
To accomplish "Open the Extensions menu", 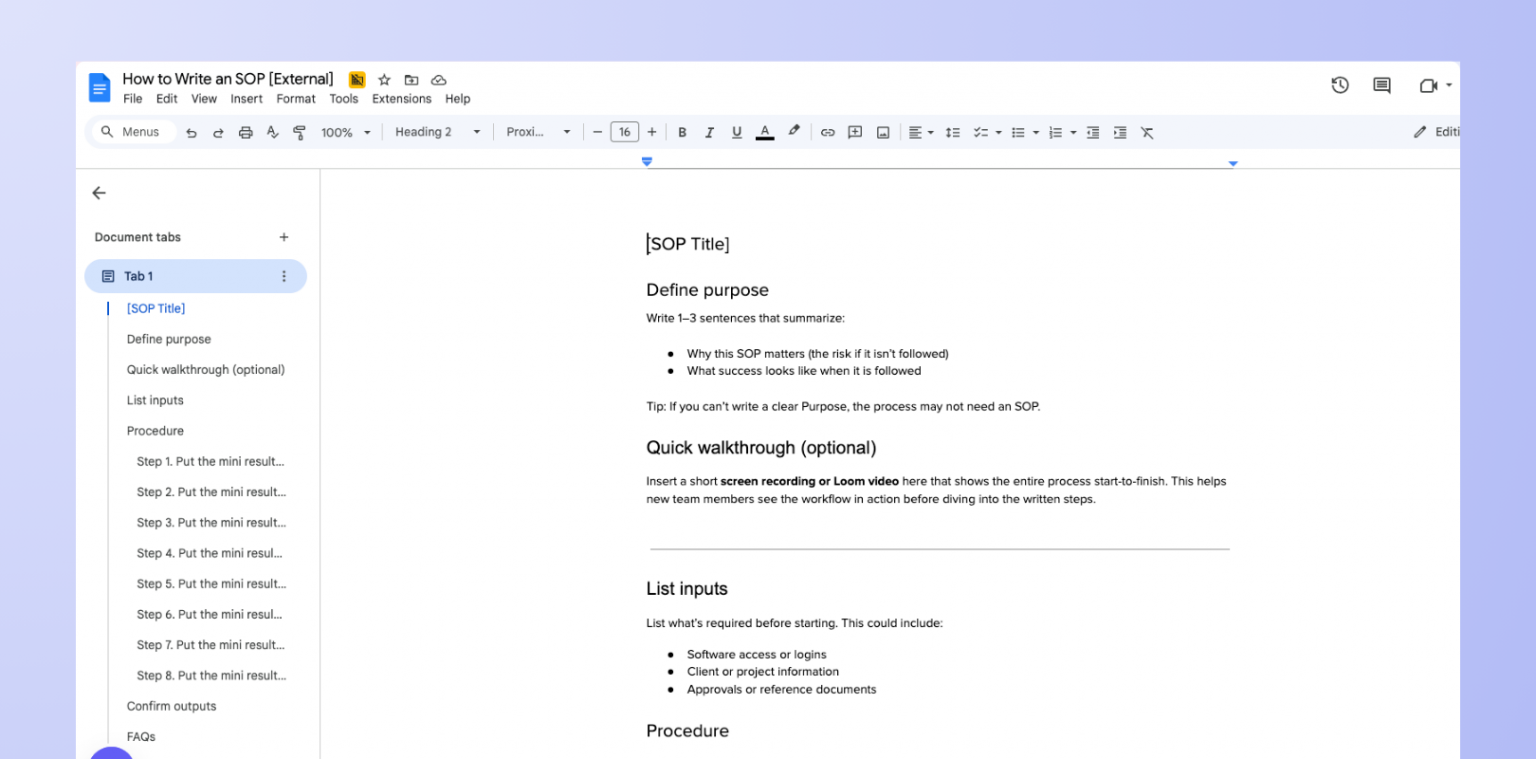I will 401,99.
